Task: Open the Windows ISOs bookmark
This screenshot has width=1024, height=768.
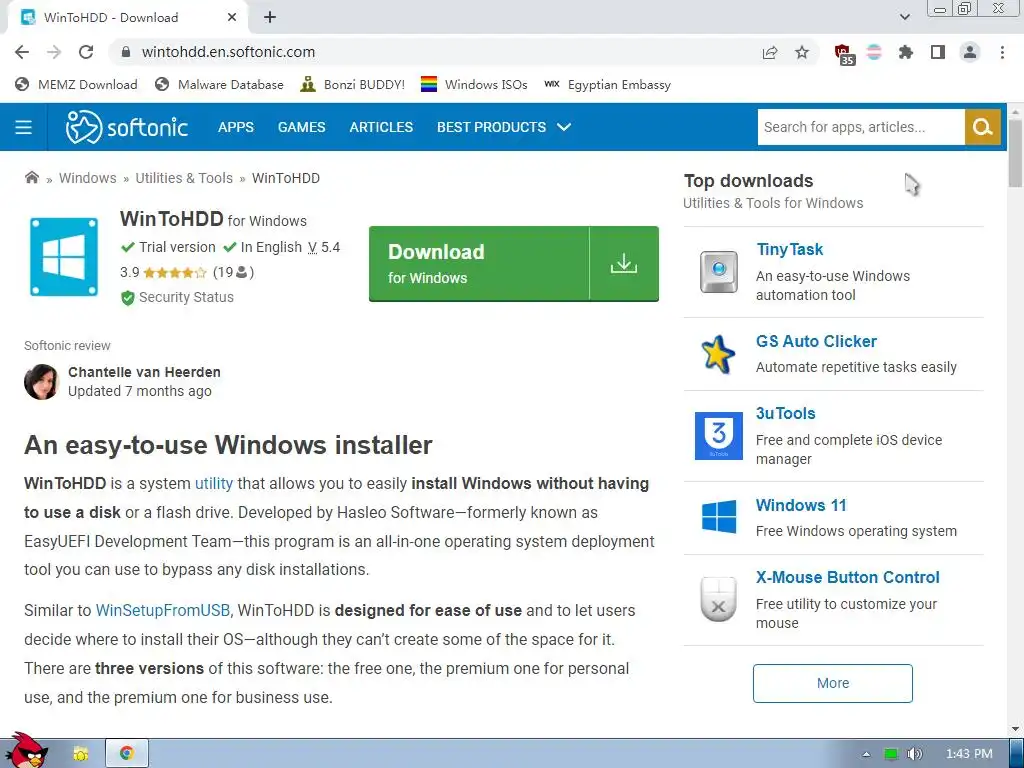Action: [473, 84]
